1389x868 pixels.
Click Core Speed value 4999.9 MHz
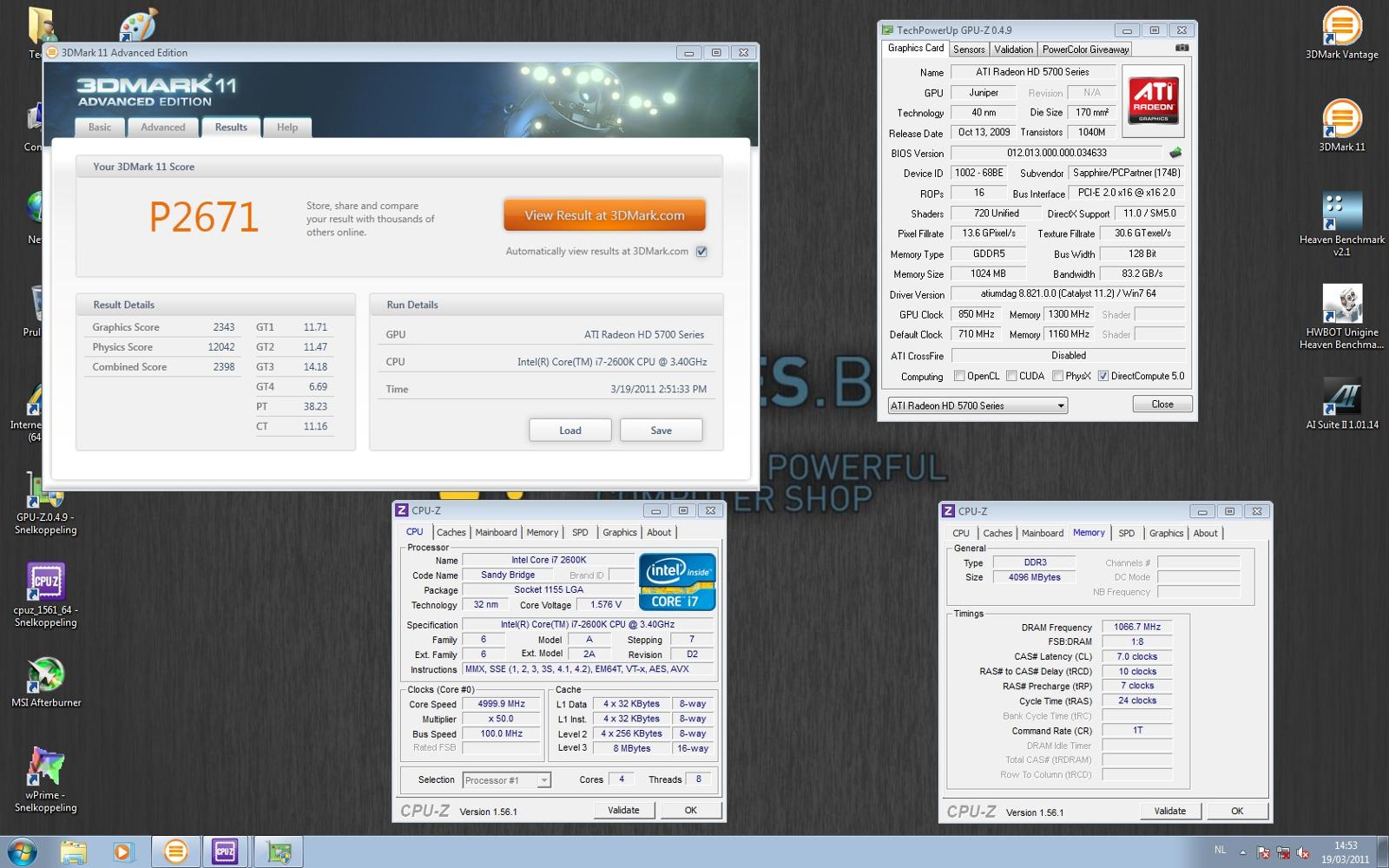click(502, 704)
